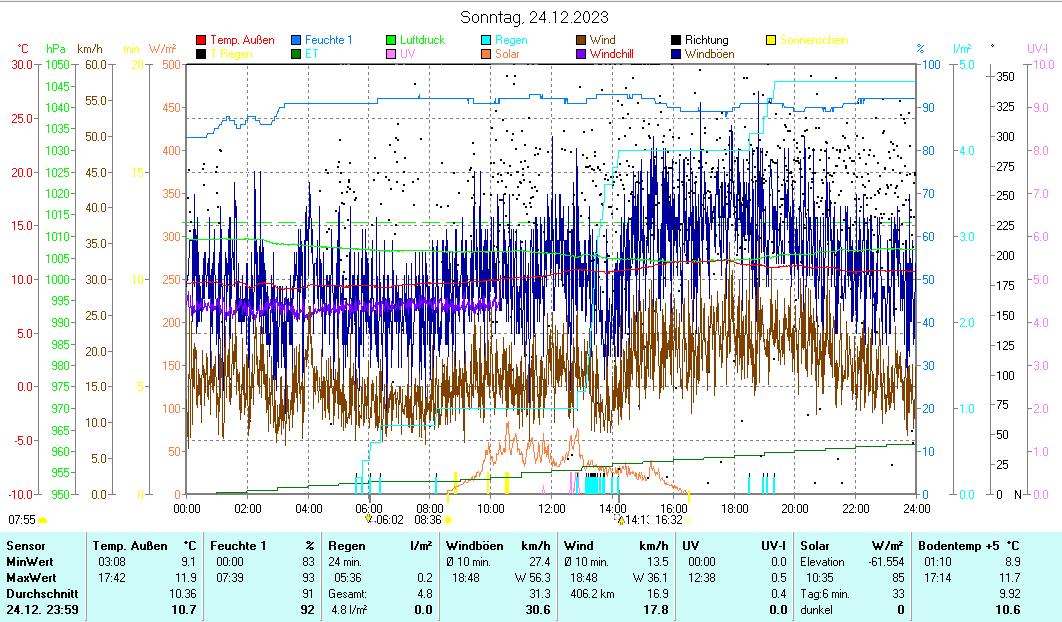Click the UV legend text label
This screenshot has width=1062, height=622.
(x=407, y=54)
